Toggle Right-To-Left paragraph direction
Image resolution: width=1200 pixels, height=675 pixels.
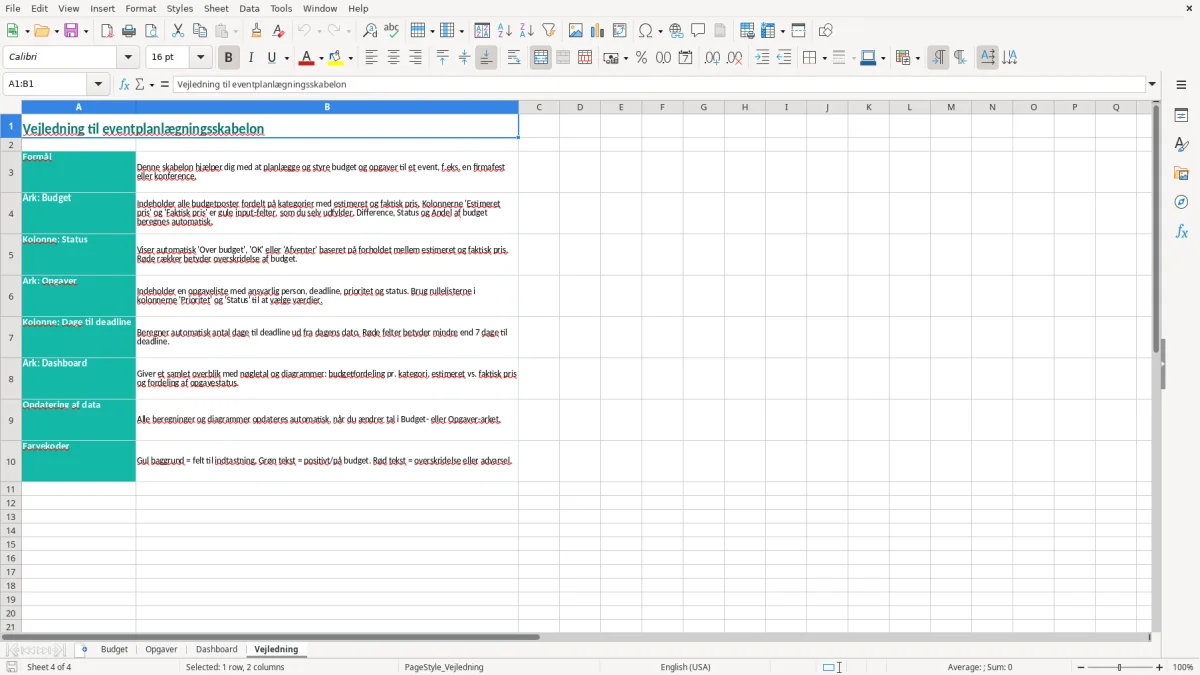960,58
